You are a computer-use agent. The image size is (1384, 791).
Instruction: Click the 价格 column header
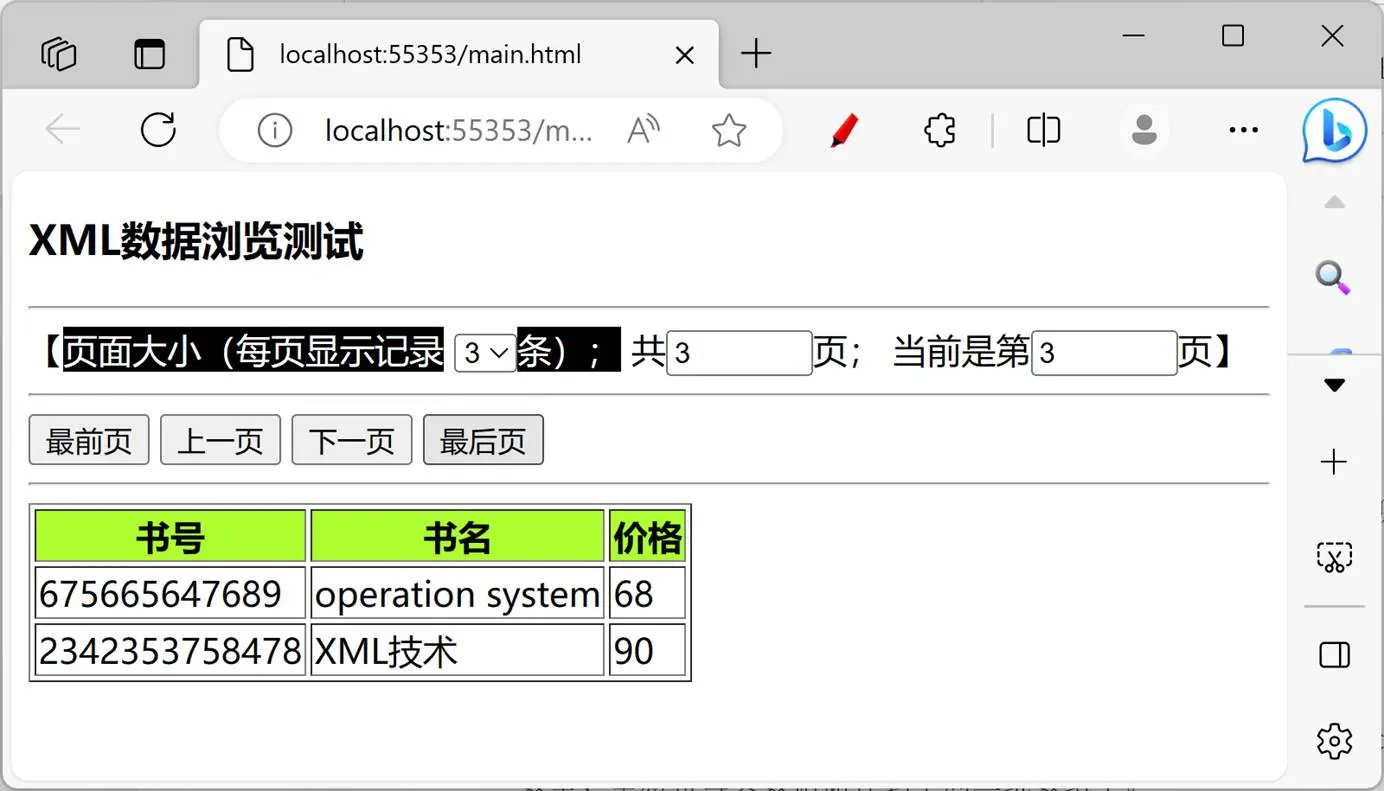[x=647, y=536]
